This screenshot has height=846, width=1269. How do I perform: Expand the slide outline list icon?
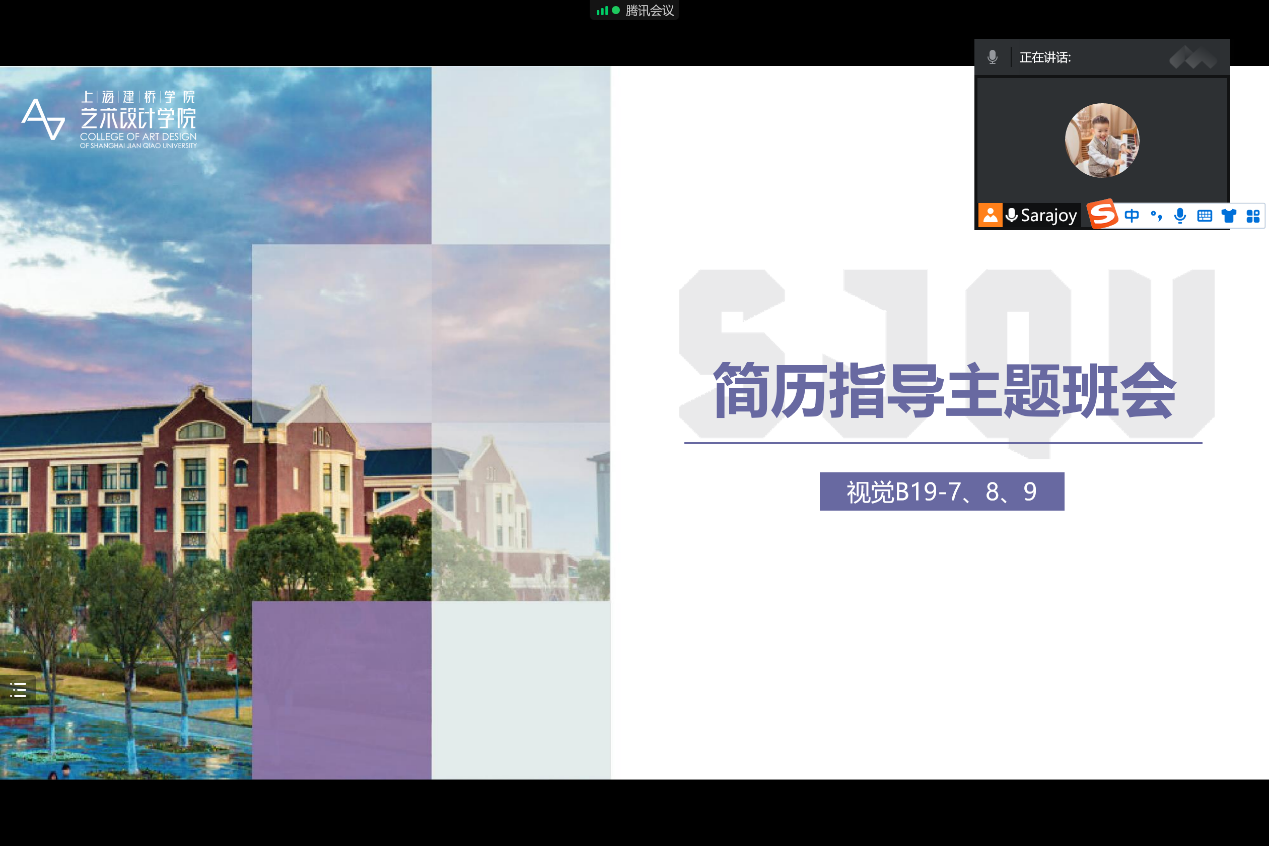point(18,689)
